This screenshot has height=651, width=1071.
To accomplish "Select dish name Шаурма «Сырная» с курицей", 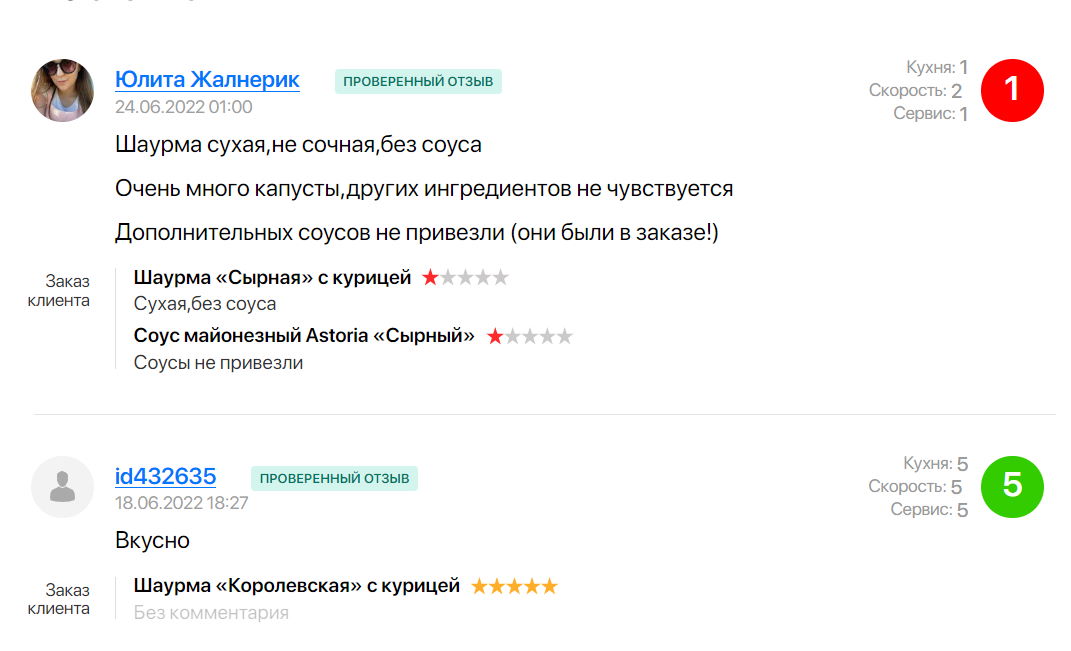I will pos(272,278).
